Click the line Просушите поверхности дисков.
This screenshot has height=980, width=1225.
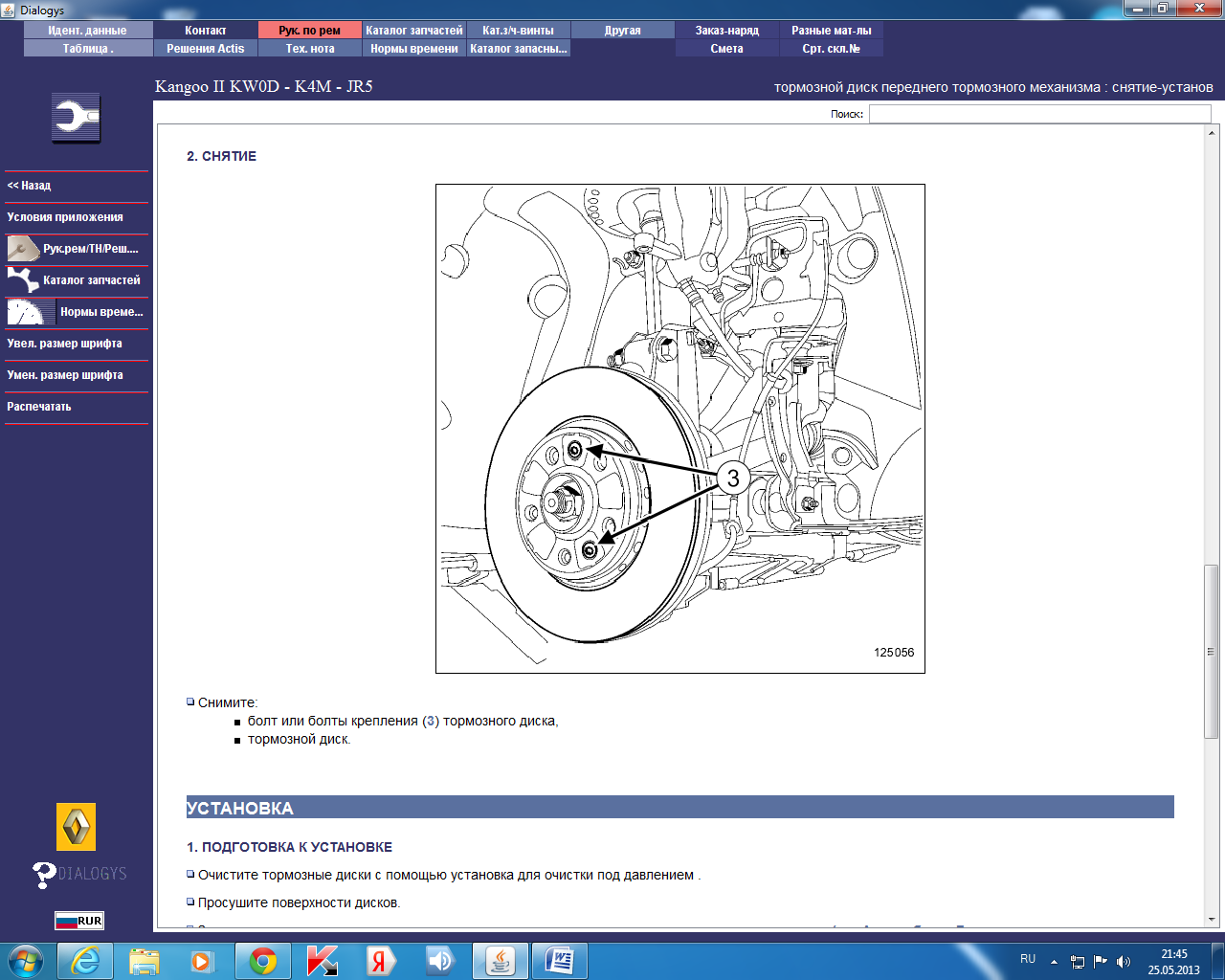(x=299, y=902)
